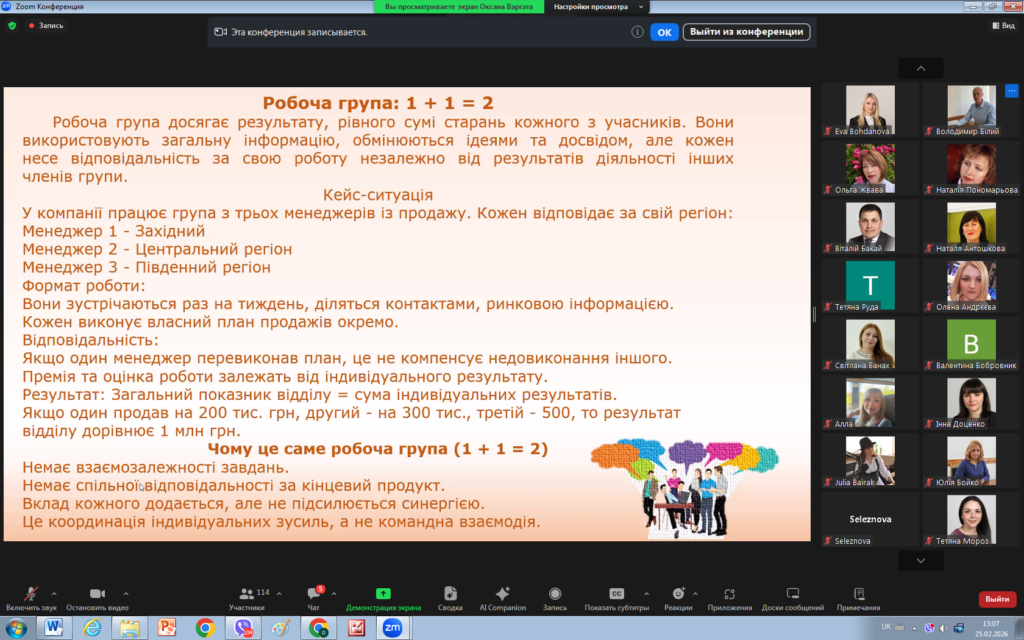Open the Сводка summary tool
1024x640 pixels.
point(450,594)
